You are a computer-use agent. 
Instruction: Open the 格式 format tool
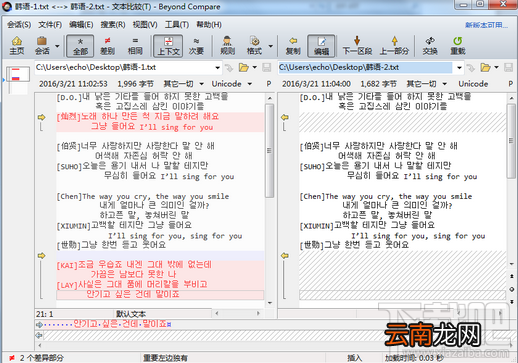click(x=254, y=46)
